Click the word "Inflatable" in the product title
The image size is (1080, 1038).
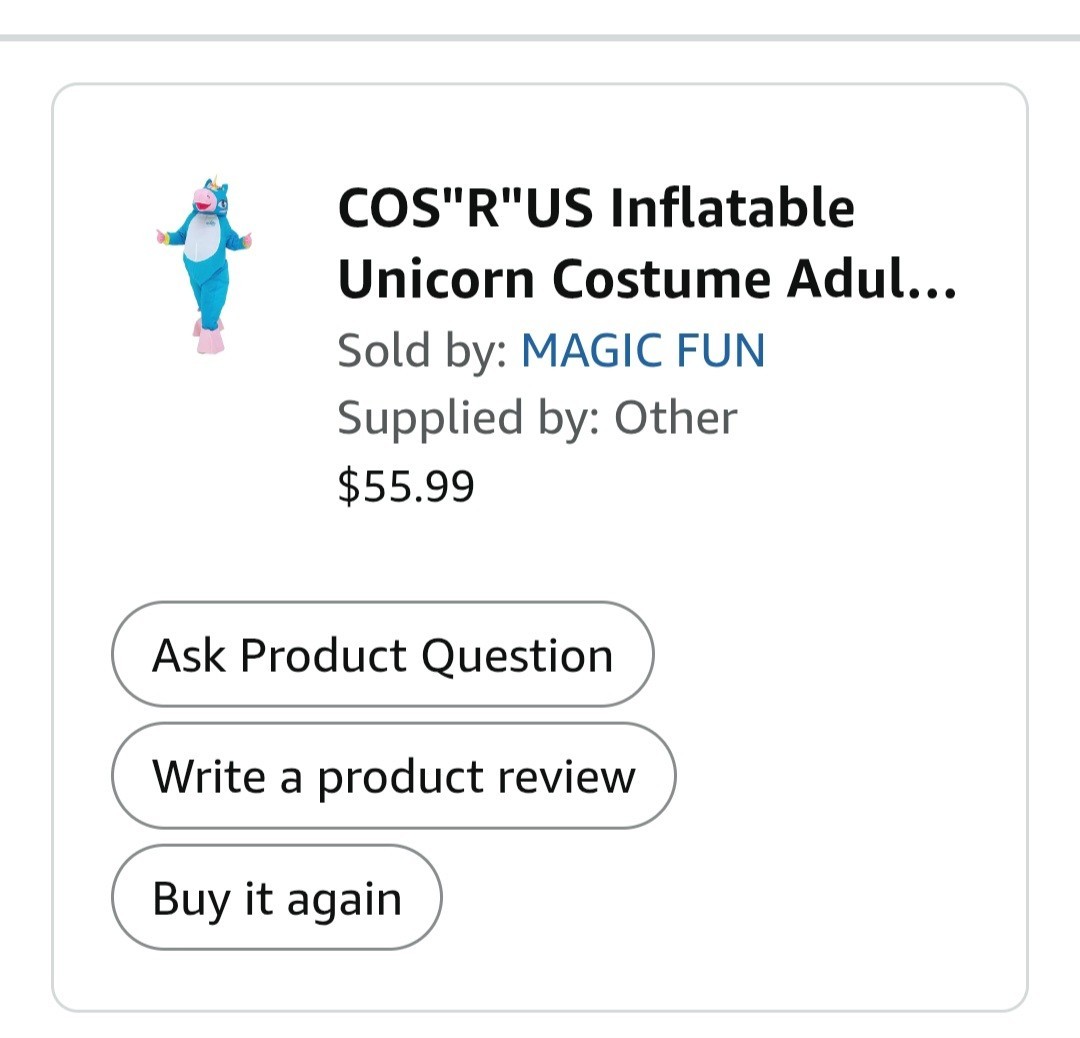[732, 208]
